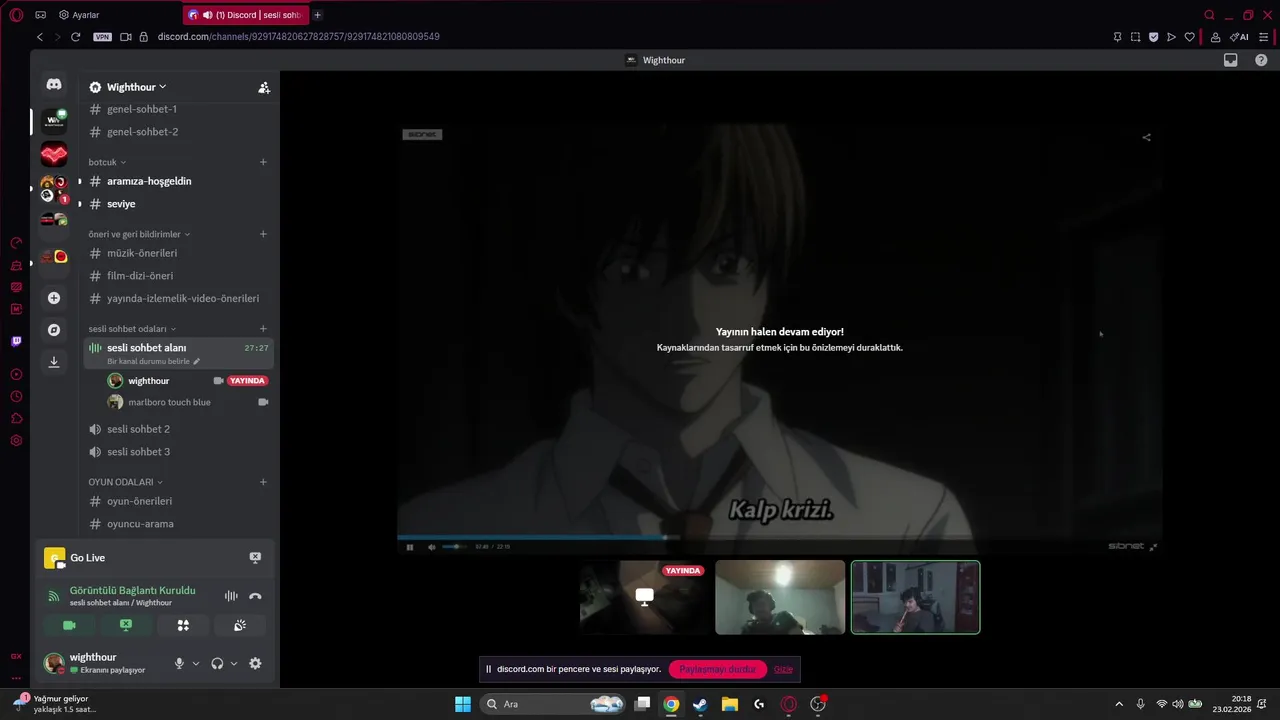1280x720 pixels.
Task: Collapse öneri ve geri bildirimler category
Action: [x=139, y=234]
